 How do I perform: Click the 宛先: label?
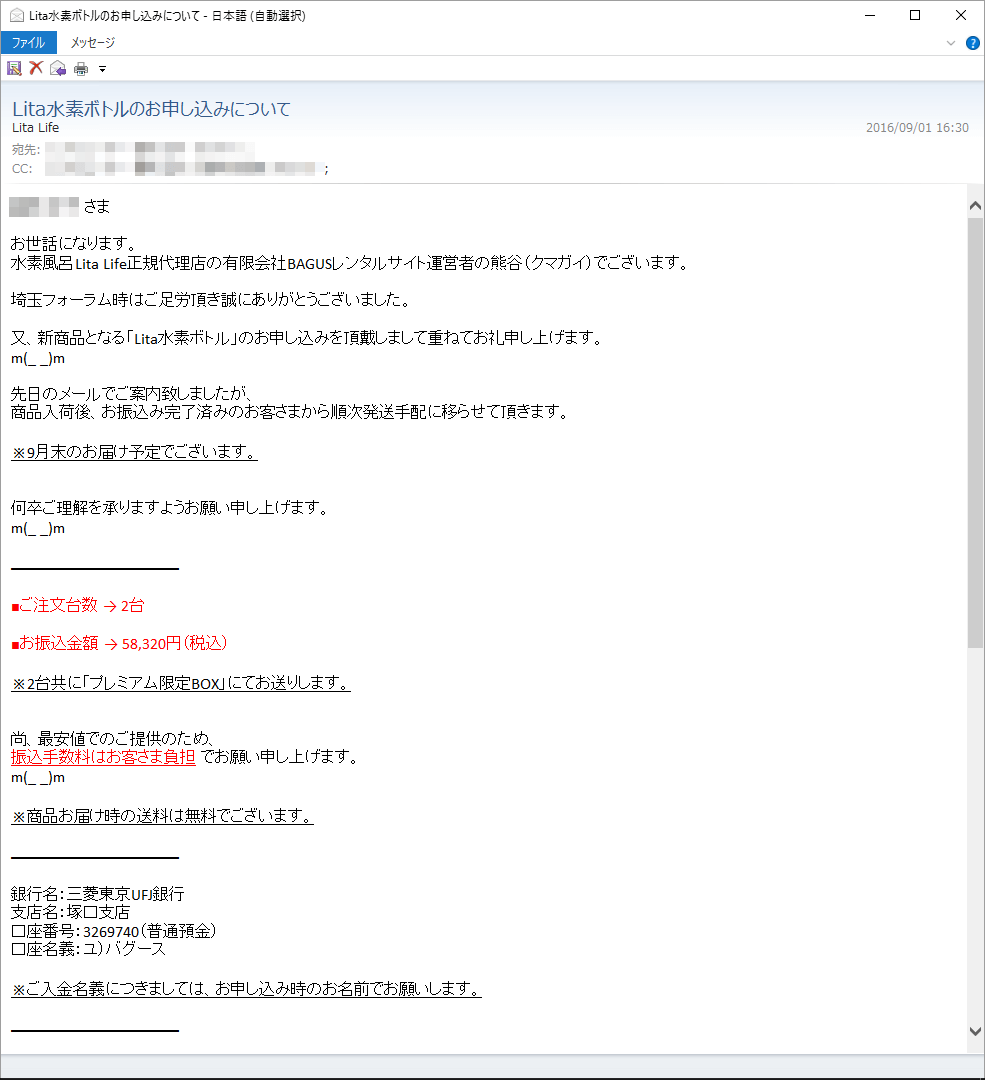26,149
